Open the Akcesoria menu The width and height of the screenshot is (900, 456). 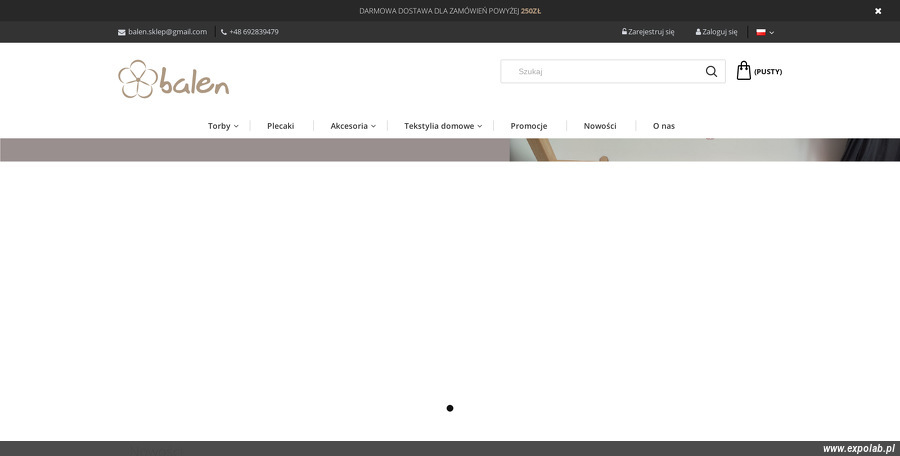coord(349,126)
